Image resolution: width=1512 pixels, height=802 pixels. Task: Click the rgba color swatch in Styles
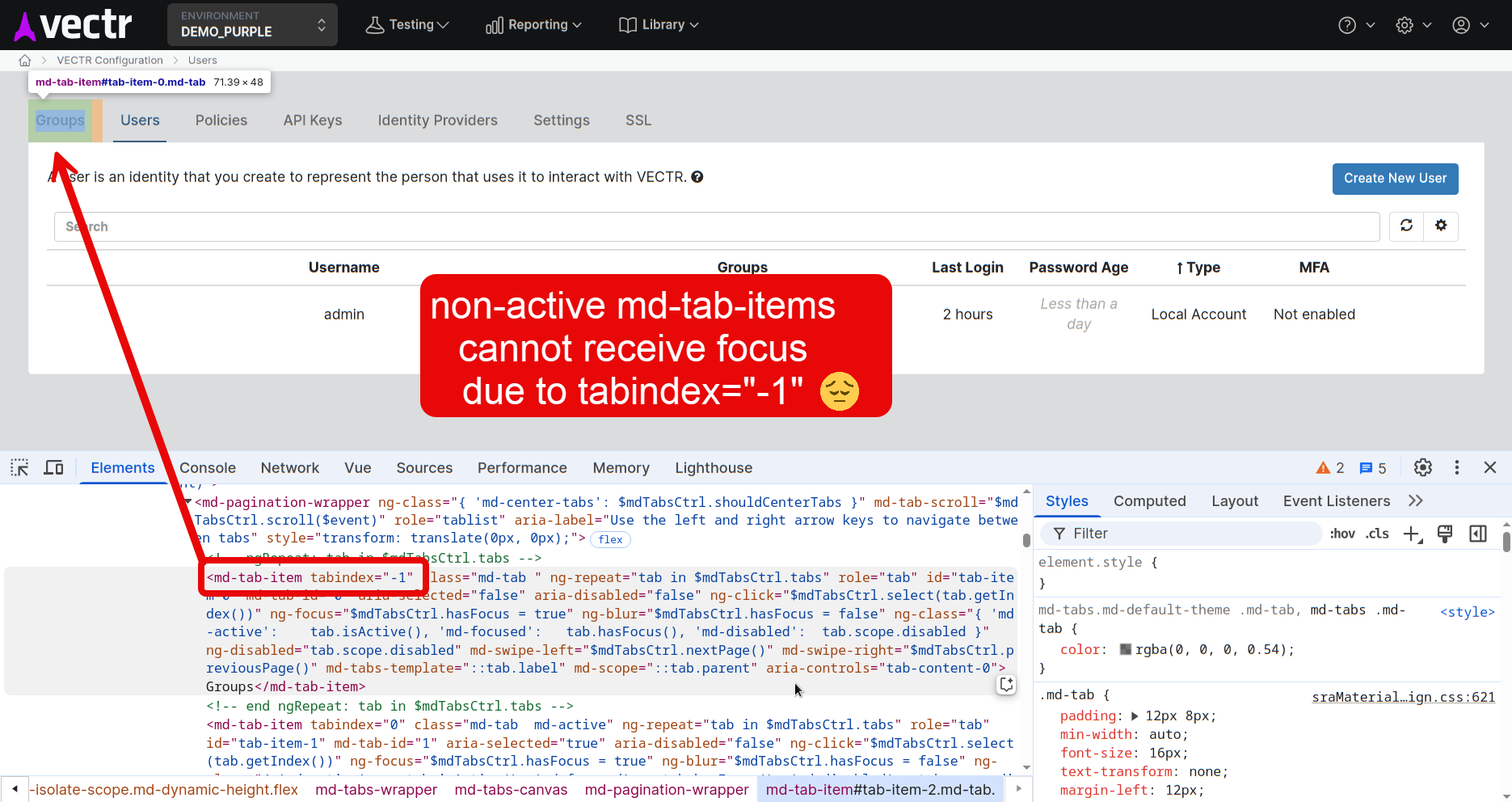pos(1125,649)
